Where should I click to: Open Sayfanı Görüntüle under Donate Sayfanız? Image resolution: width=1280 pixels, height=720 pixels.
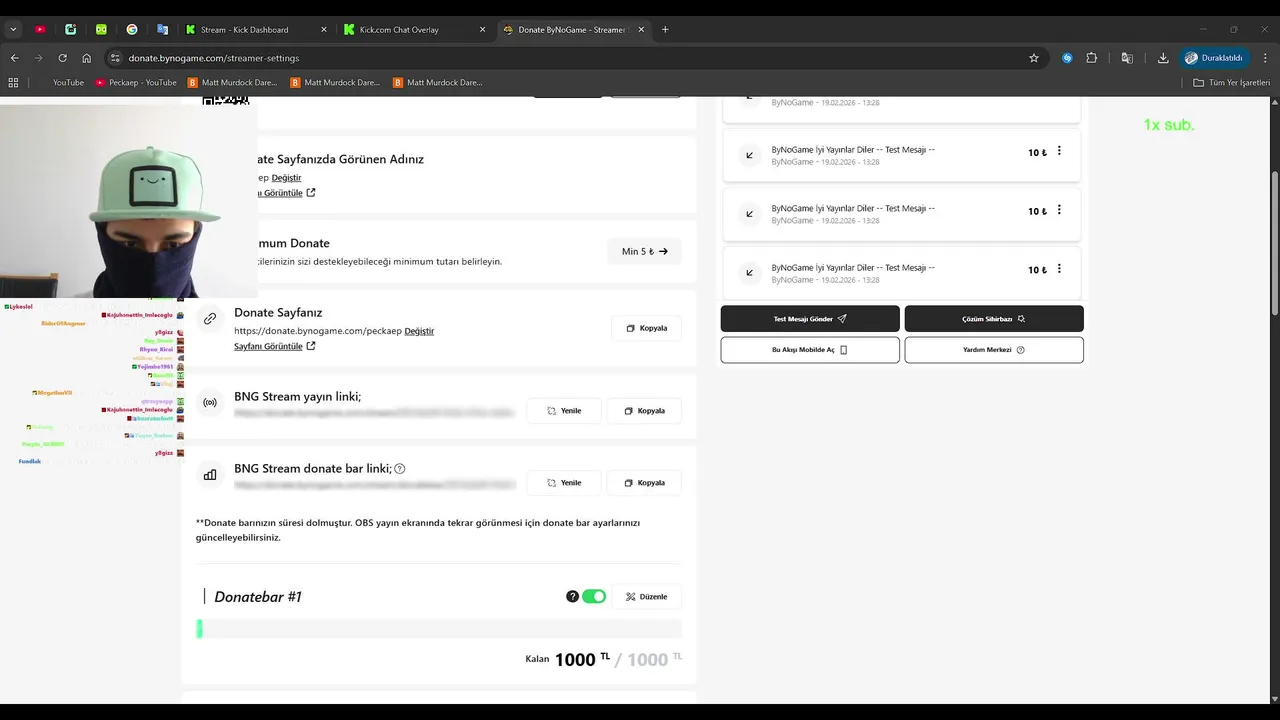click(274, 346)
